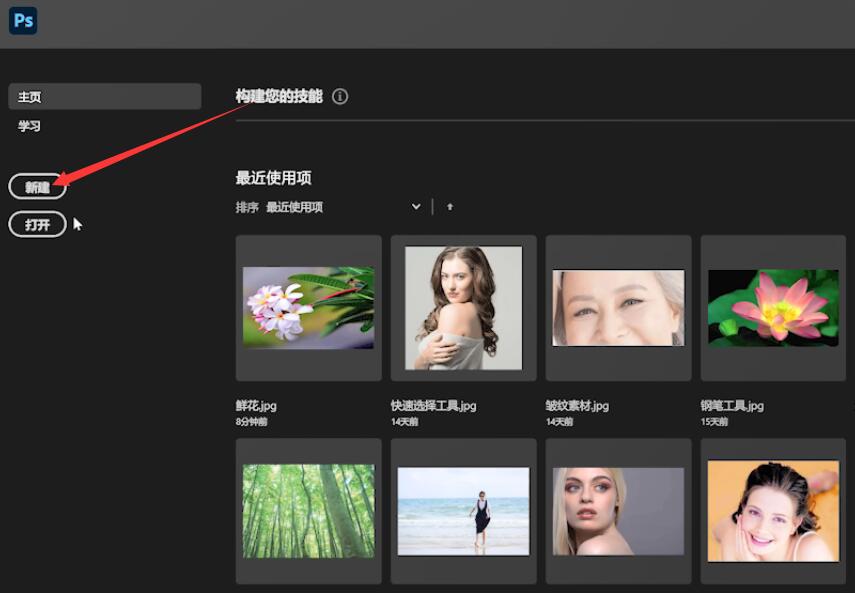Click the 快速选择工具.jpg file name
This screenshot has width=855, height=593.
click(x=433, y=406)
